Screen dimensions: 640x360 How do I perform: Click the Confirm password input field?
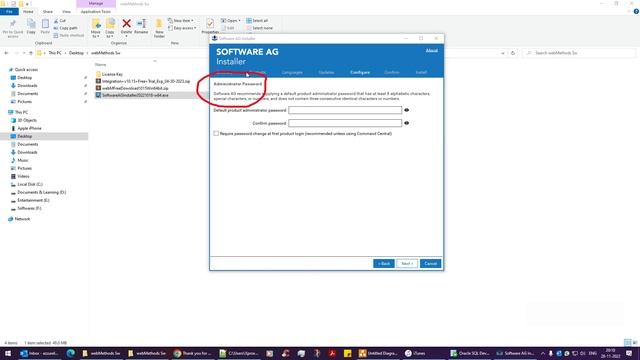345,123
